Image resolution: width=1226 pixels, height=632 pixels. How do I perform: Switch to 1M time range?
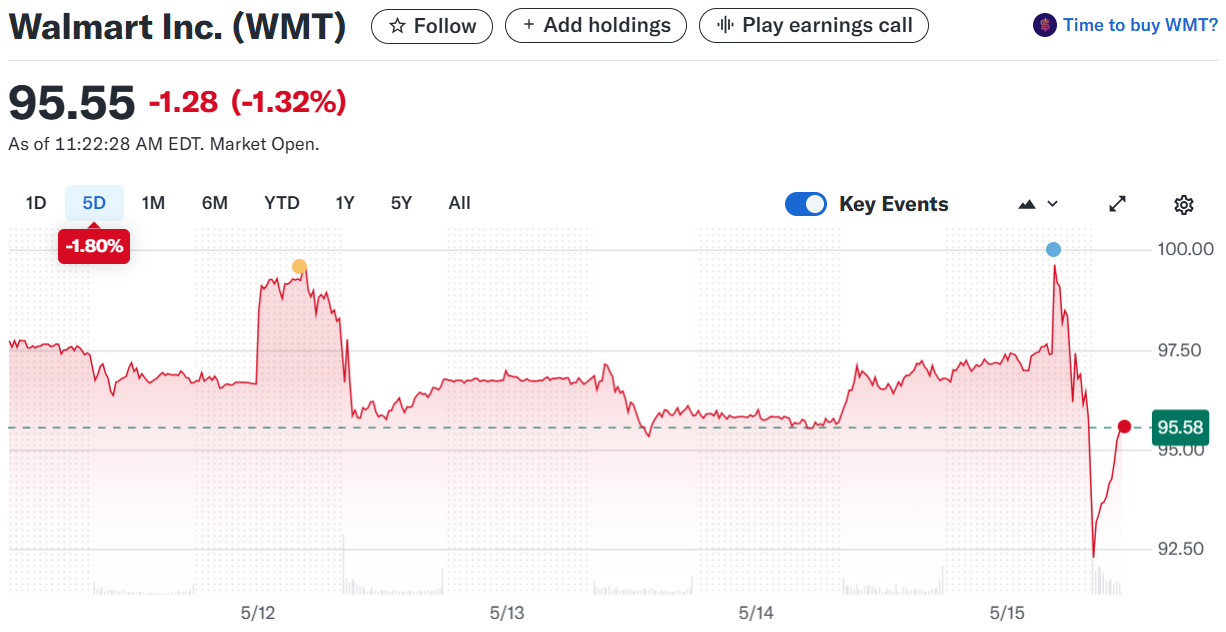point(153,203)
